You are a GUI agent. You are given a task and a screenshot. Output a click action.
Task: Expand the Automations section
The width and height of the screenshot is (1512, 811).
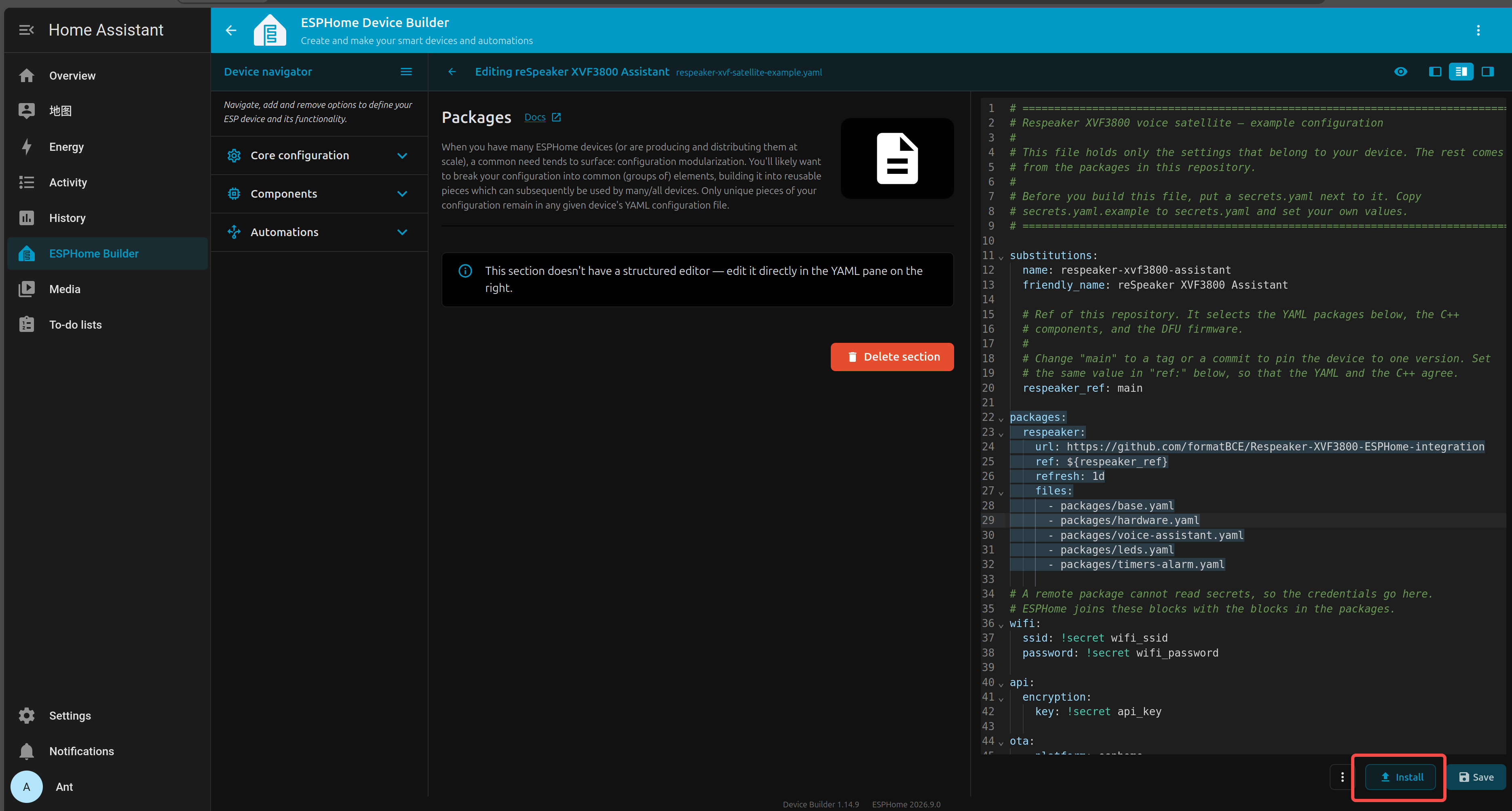click(x=319, y=232)
